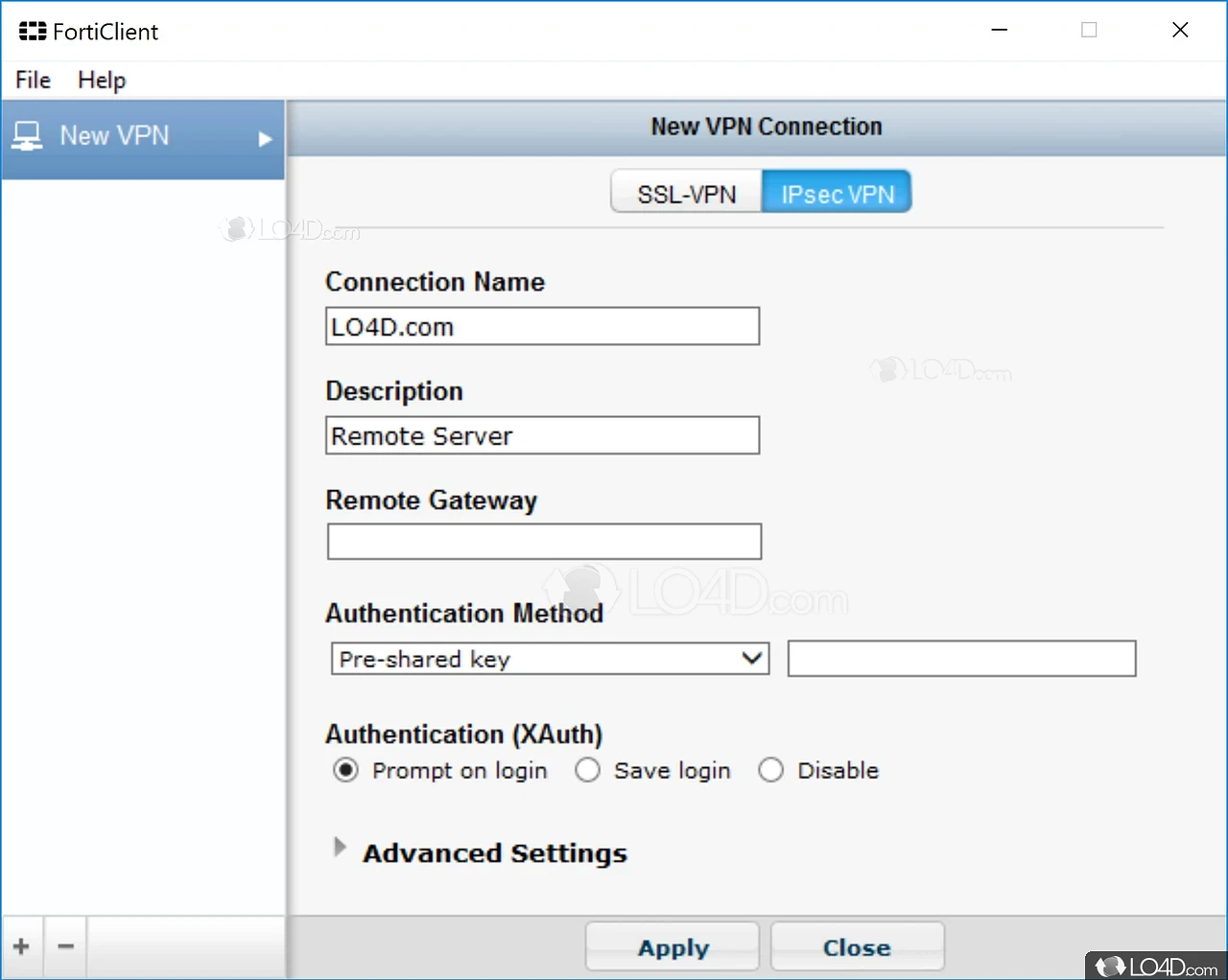Click the Remote Gateway input field
The width and height of the screenshot is (1228, 980).
pos(544,542)
